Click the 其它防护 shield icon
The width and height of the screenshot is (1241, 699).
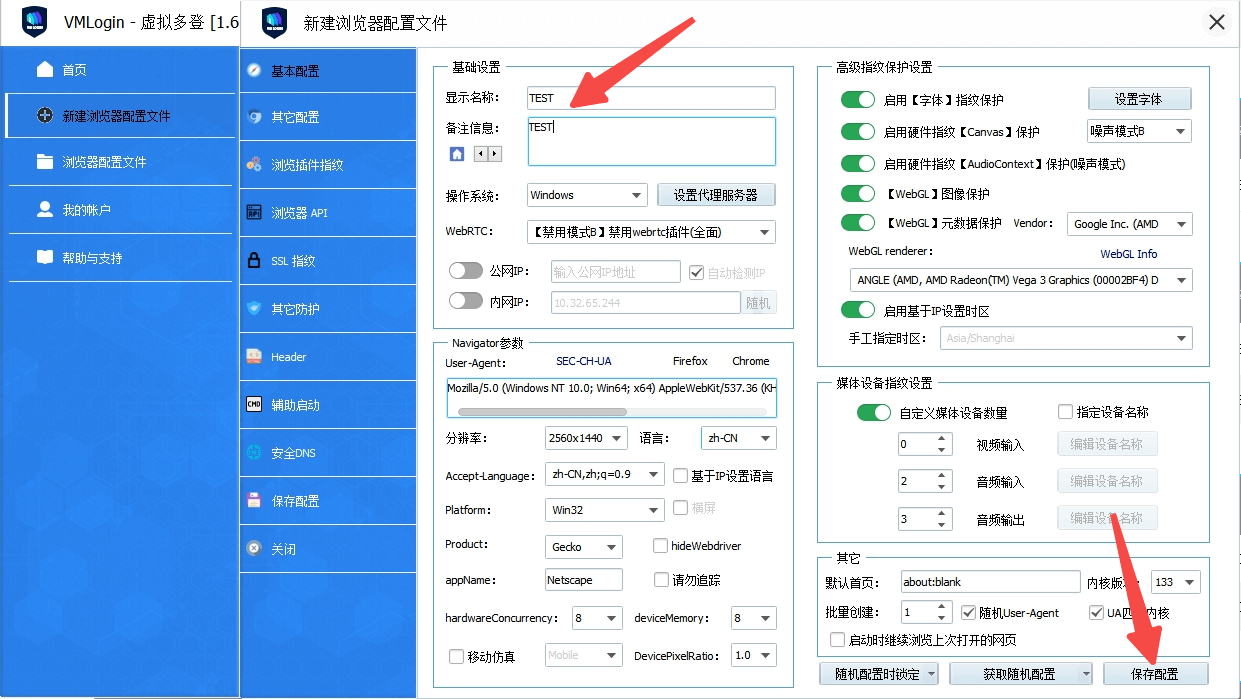coord(254,309)
